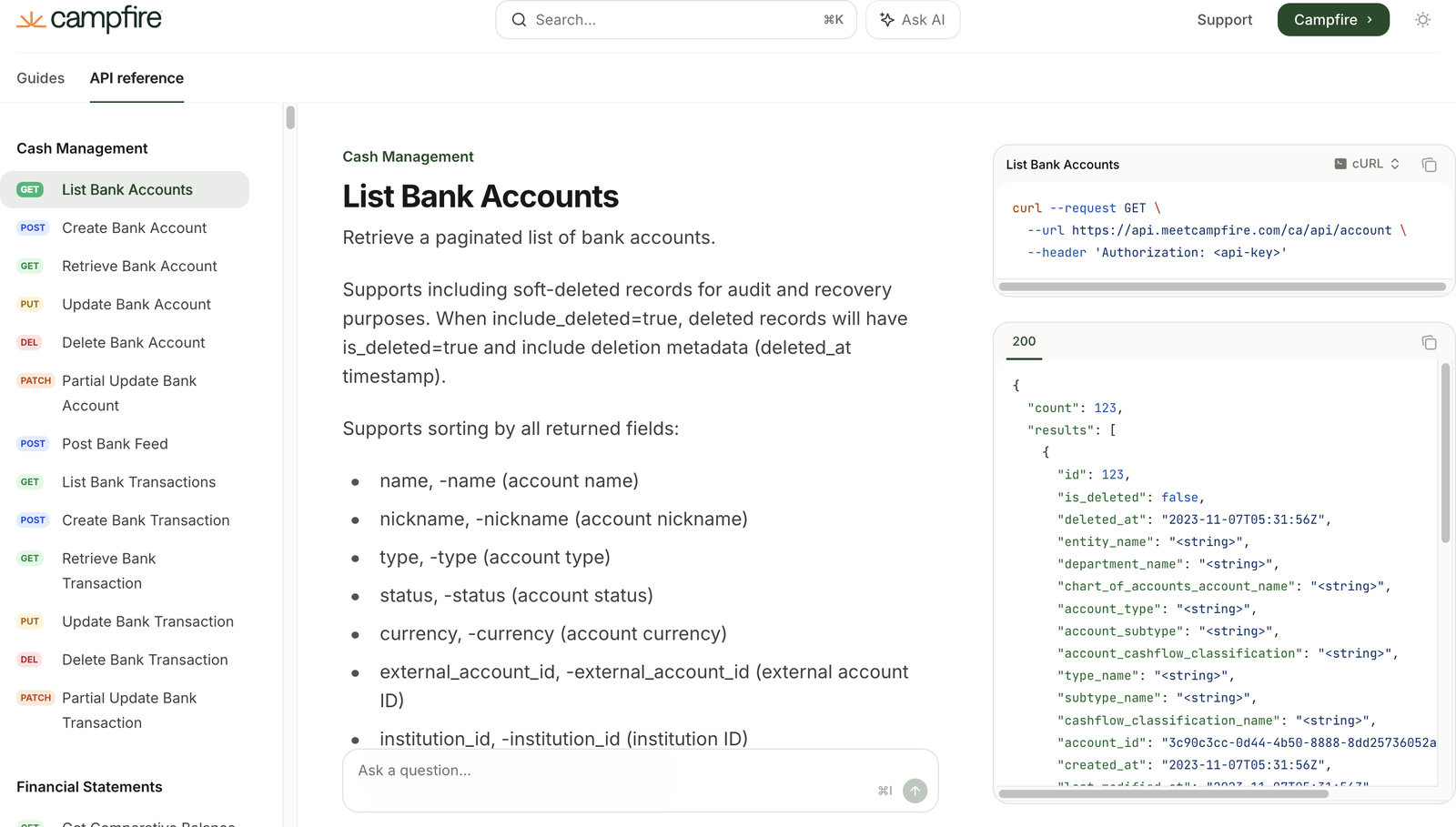This screenshot has width=1456, height=827.
Task: Click the response panel vertical scrollbar
Action: click(x=1445, y=453)
